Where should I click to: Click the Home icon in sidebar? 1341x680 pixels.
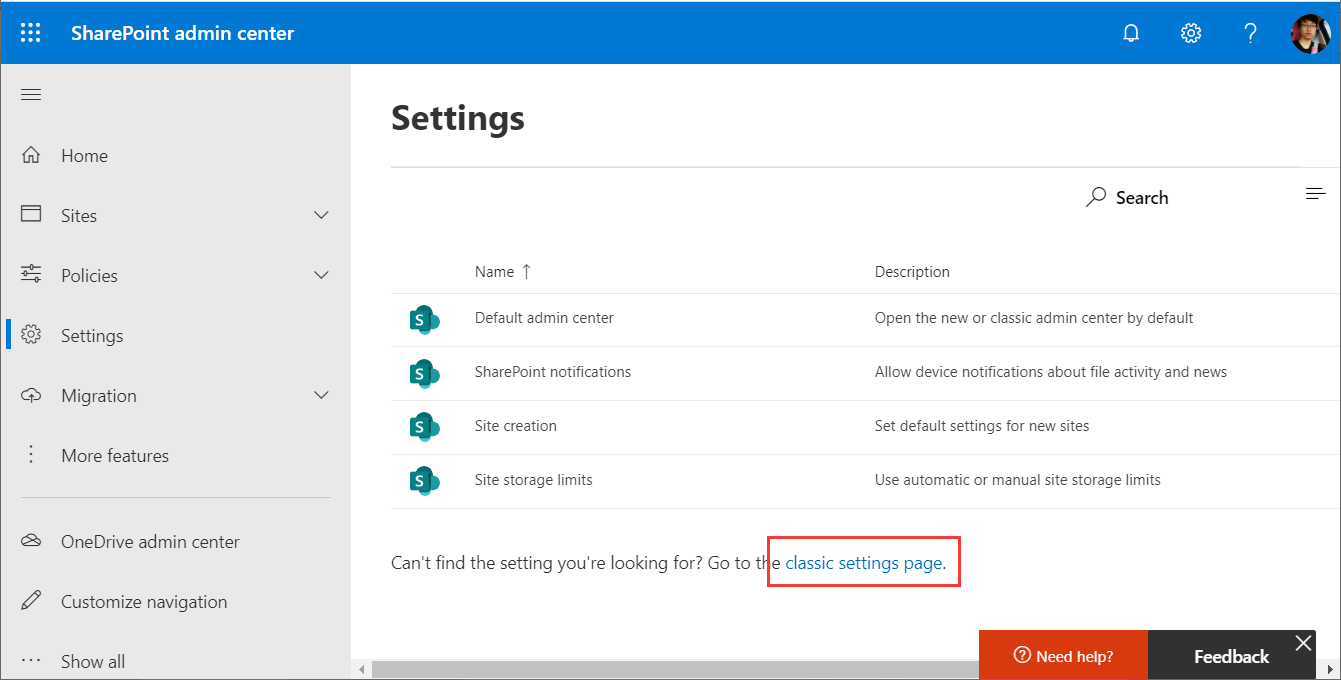[31, 156]
